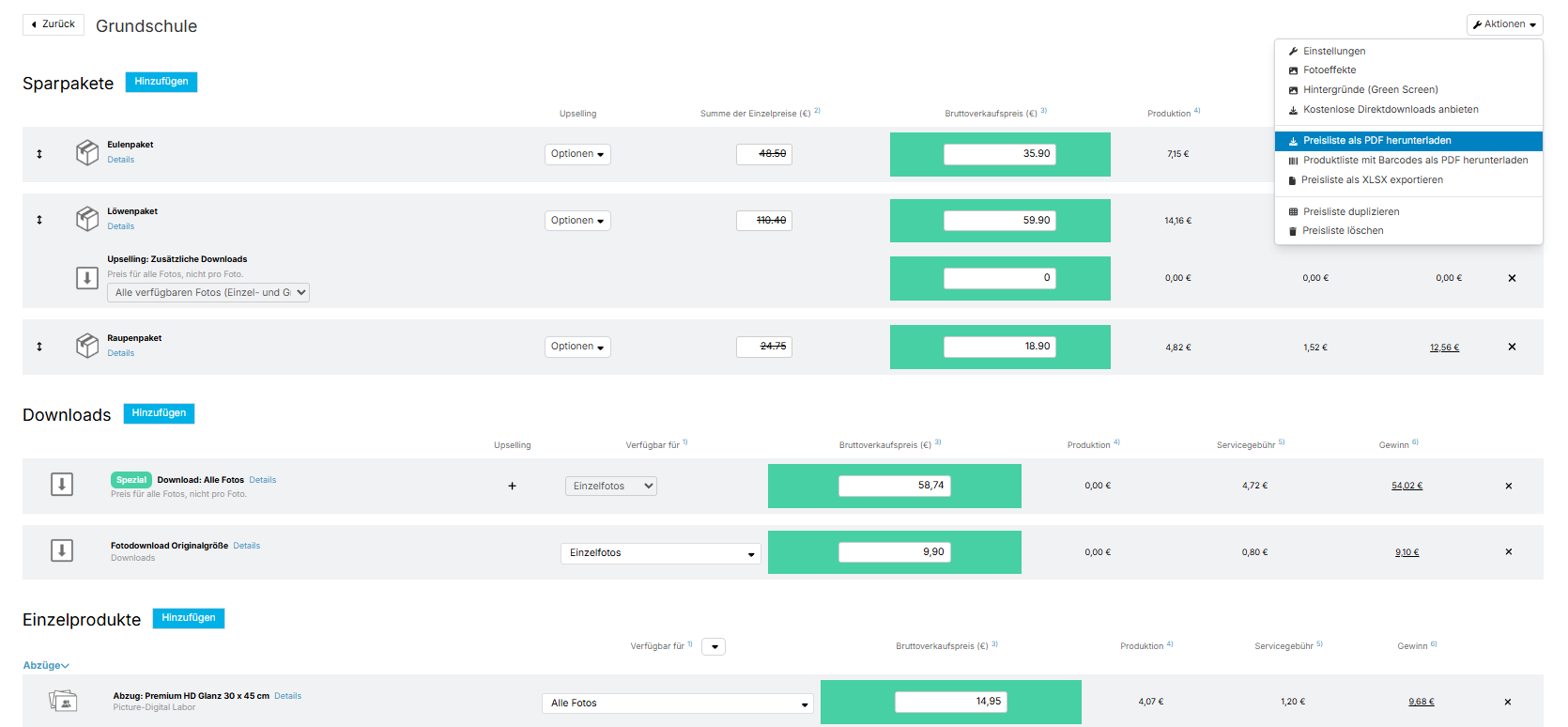
Task: Open Einzelfotos select for Download: Alle Fotos
Action: pyautogui.click(x=611, y=486)
